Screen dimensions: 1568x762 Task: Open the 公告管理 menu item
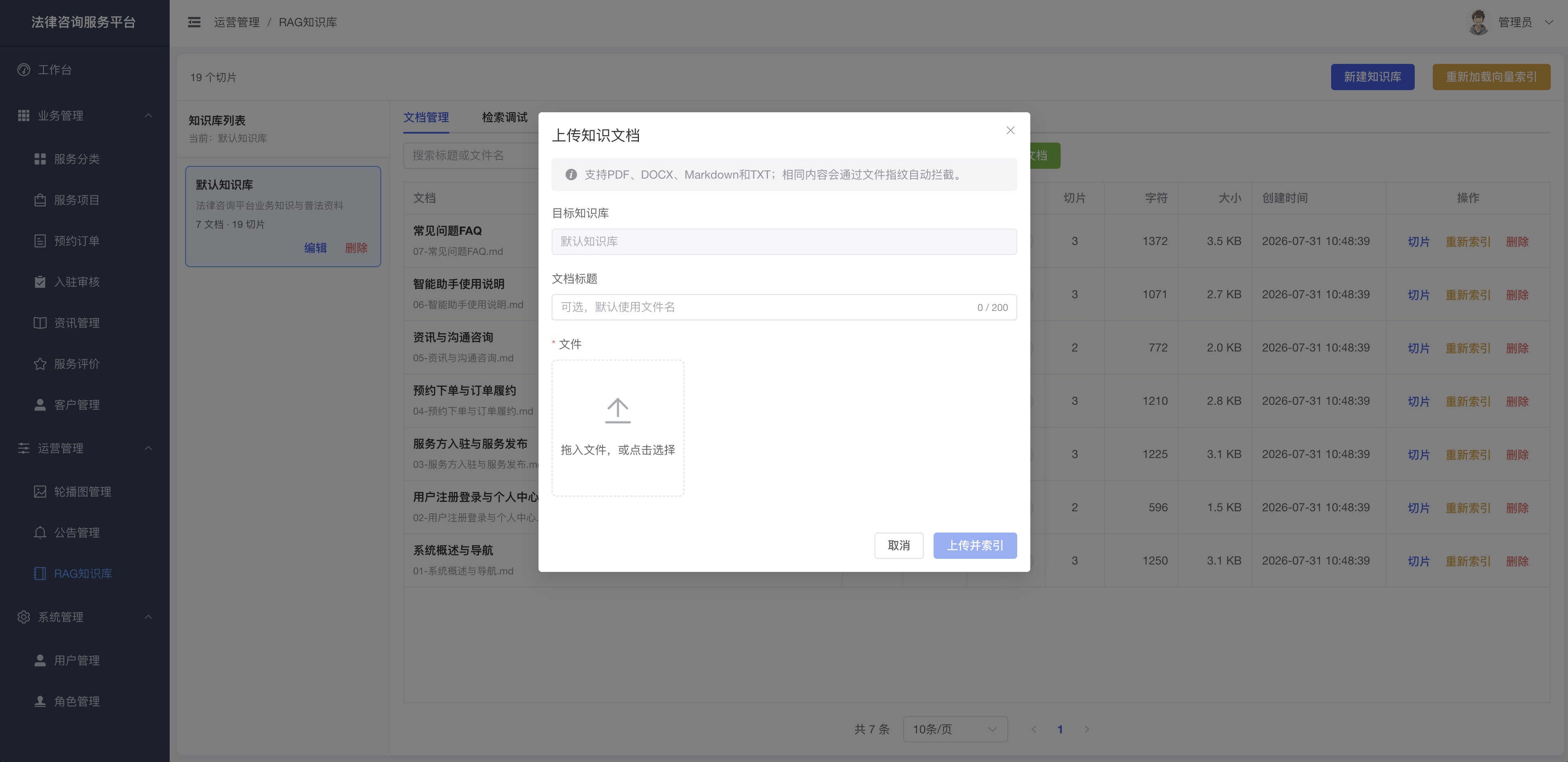(x=84, y=533)
